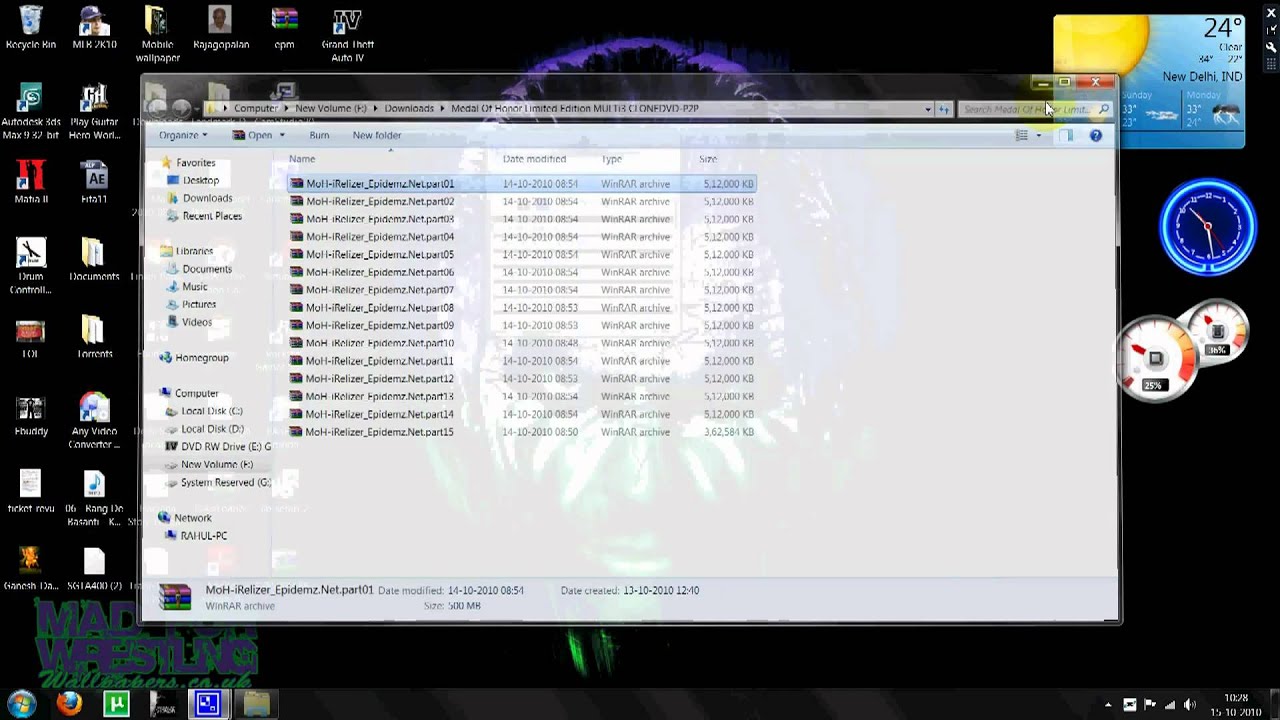Open Firefox from the taskbar
This screenshot has width=1280, height=720.
point(69,704)
